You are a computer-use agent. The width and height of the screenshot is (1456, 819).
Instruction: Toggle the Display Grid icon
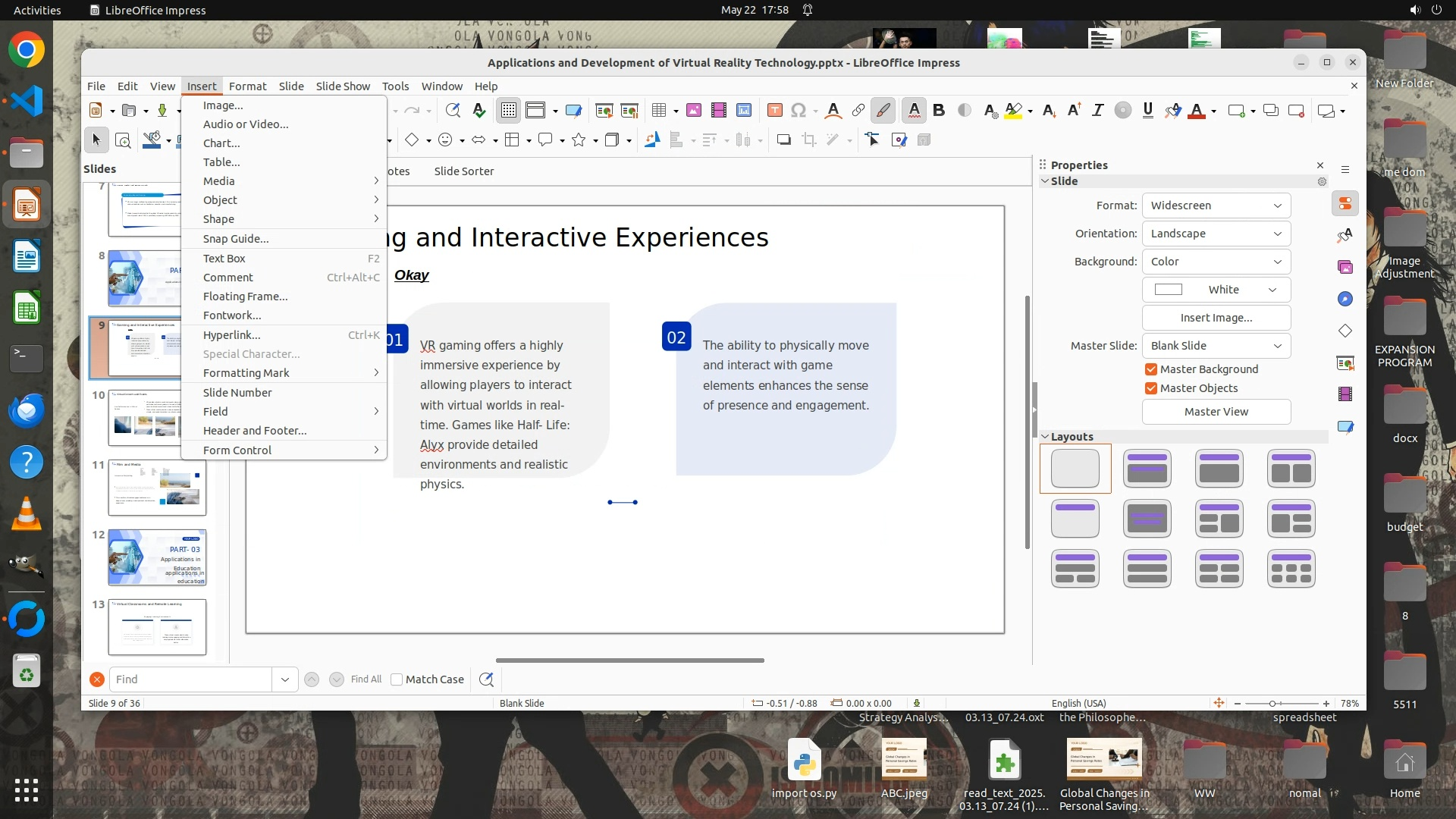point(508,111)
